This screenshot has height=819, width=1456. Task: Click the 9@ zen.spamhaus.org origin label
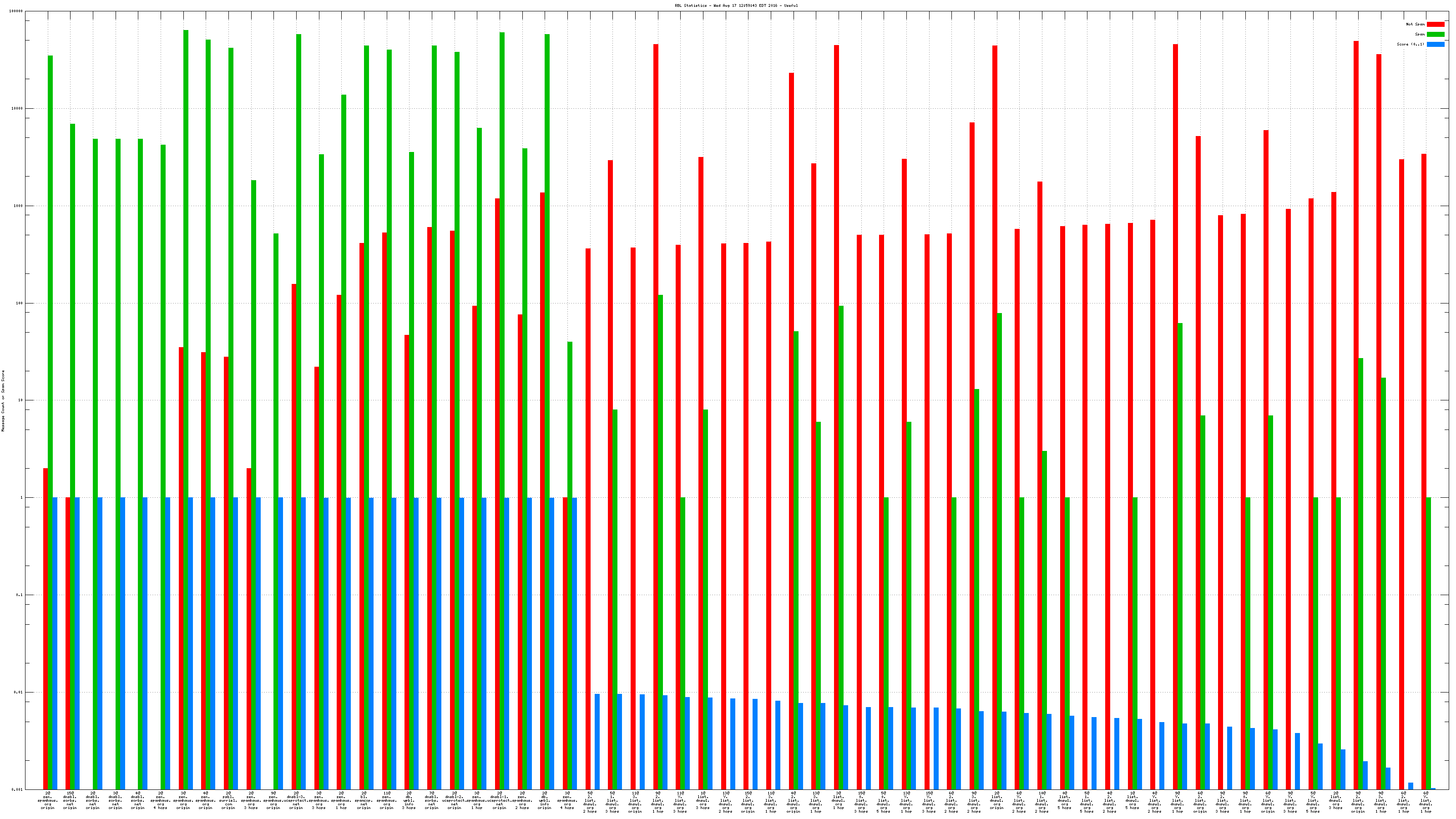(273, 801)
